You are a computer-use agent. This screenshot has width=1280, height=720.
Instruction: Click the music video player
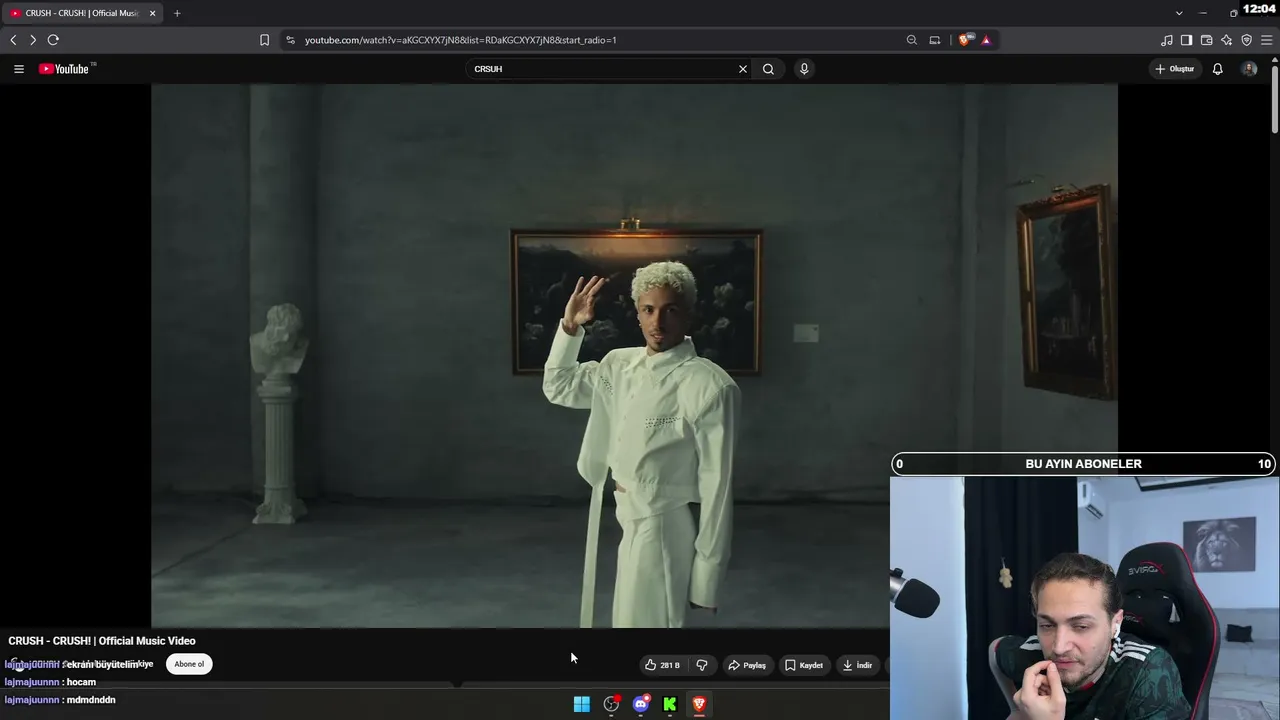tap(634, 355)
